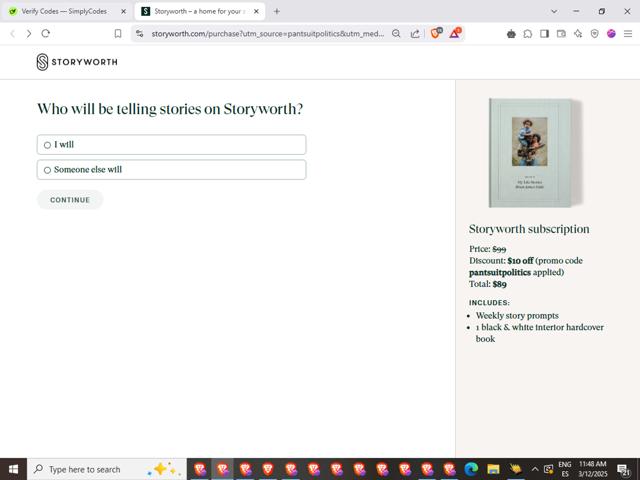Click the pantsuitpolitics promo code text
The width and height of the screenshot is (640, 480).
click(x=500, y=272)
